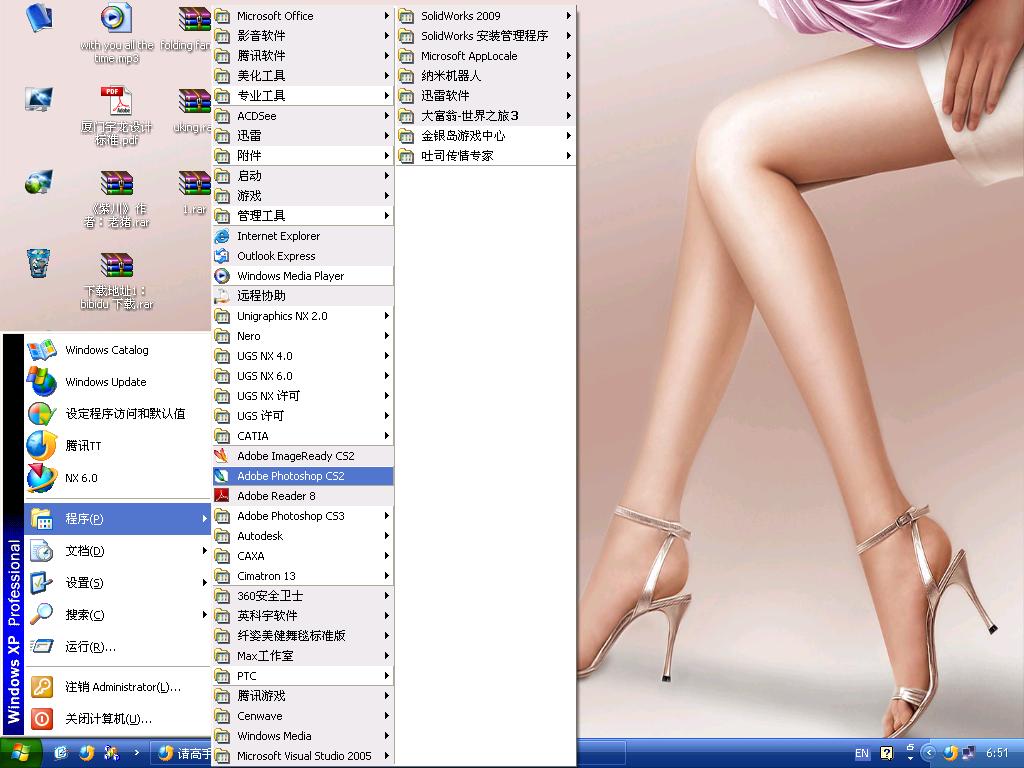The height and width of the screenshot is (768, 1024).
Task: Expand the Microsoft Office submenu
Action: pyautogui.click(x=303, y=16)
